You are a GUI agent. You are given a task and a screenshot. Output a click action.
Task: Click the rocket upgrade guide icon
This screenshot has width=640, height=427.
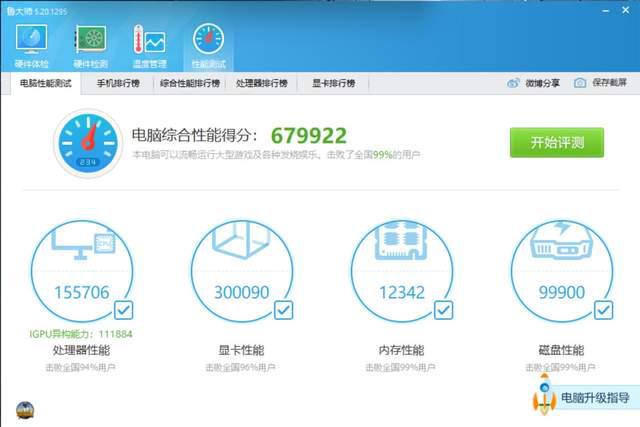(x=544, y=394)
